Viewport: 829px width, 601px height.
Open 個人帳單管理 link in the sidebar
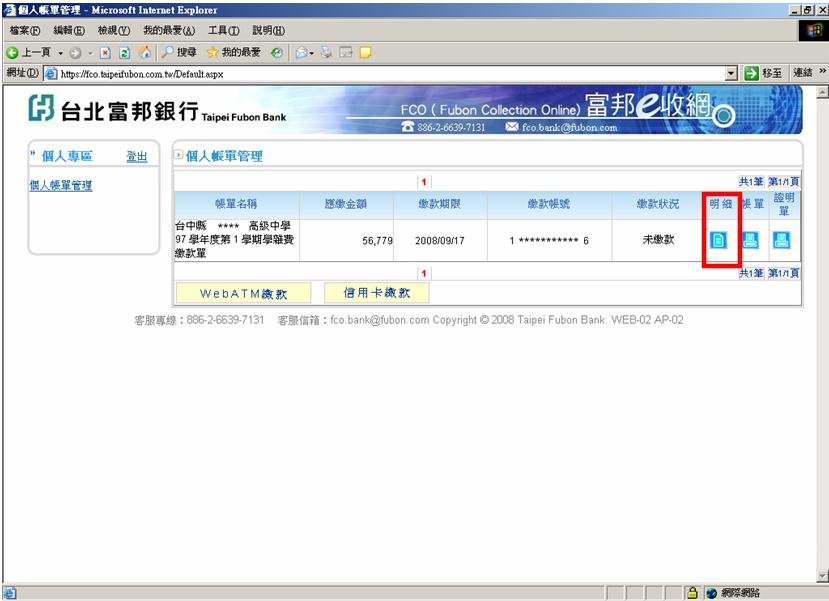[61, 185]
